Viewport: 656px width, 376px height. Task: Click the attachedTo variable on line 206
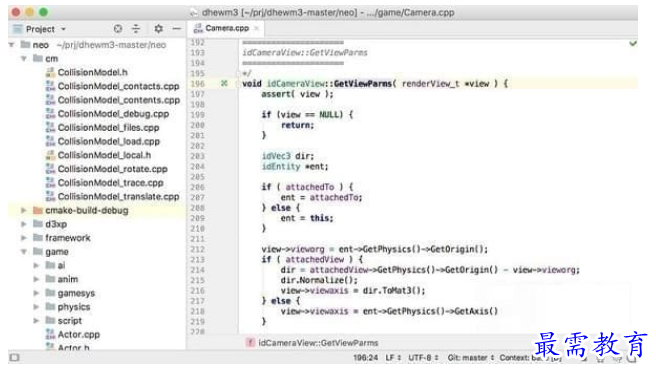[310, 187]
